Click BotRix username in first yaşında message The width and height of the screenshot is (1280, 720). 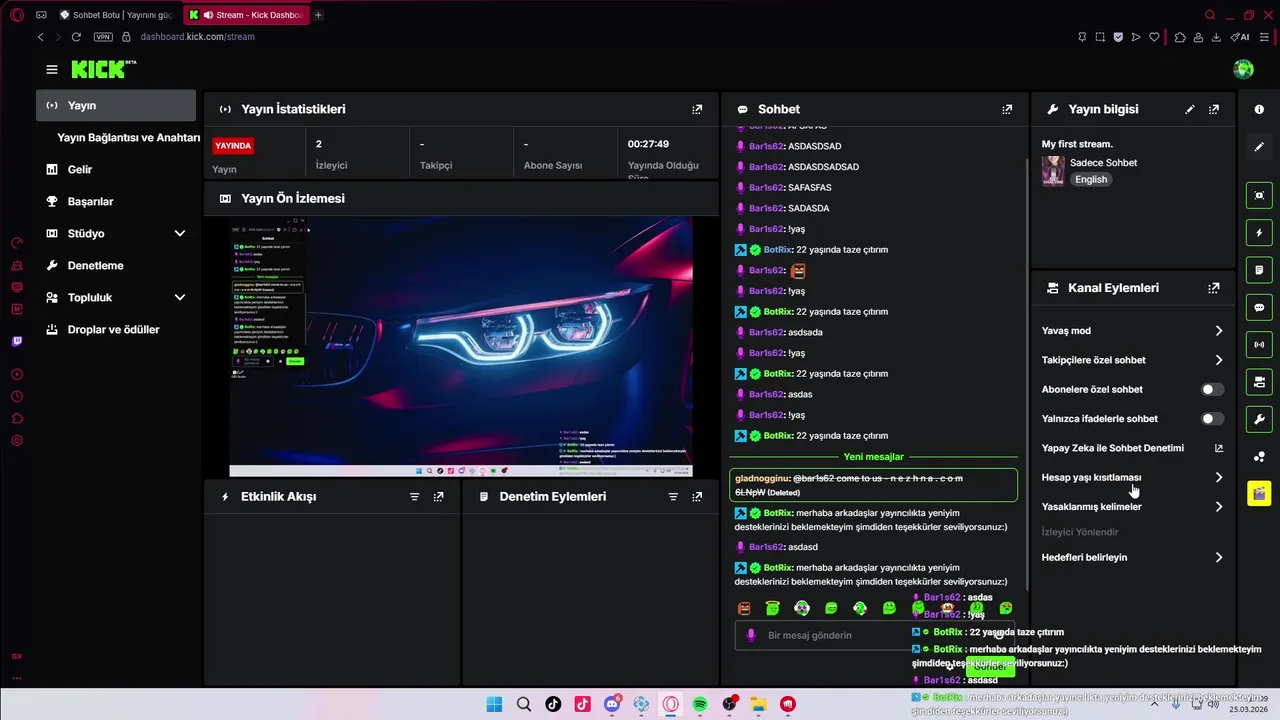pos(778,250)
